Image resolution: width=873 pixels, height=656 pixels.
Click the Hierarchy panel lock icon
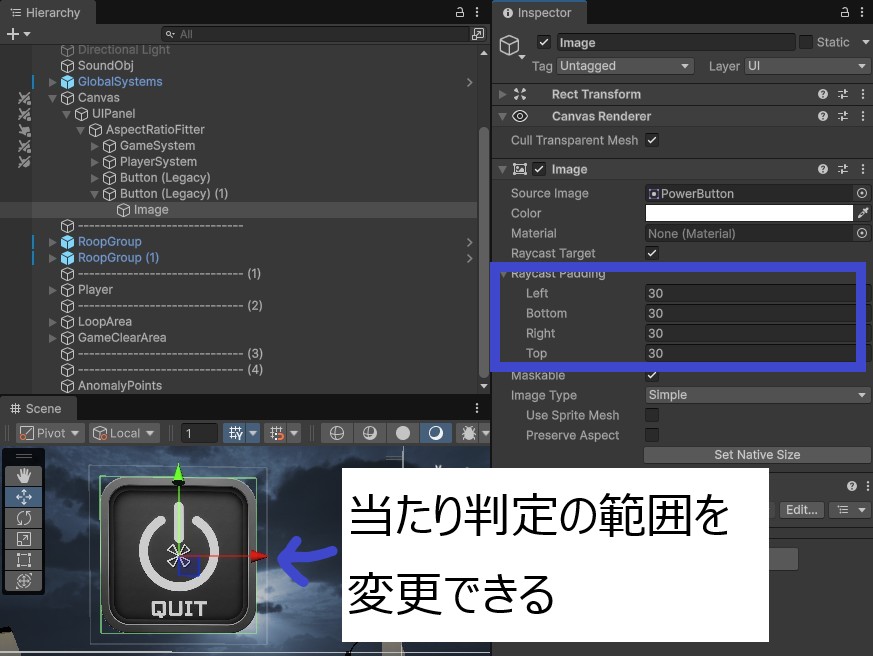pyautogui.click(x=459, y=12)
